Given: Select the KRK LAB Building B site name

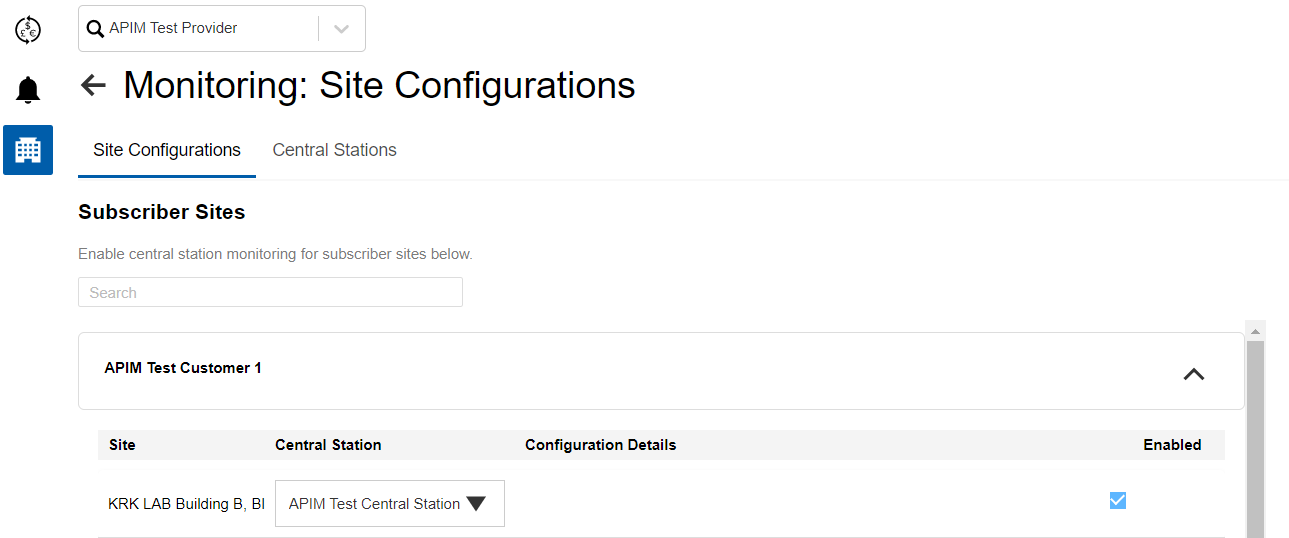Looking at the screenshot, I should pos(186,504).
